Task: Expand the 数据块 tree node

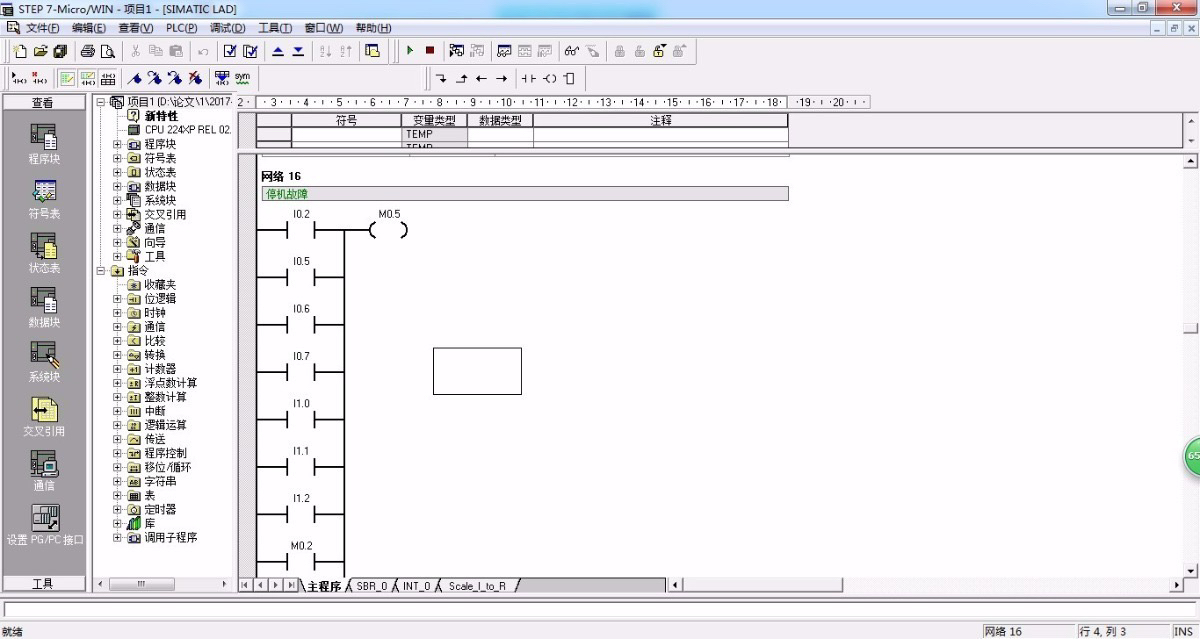Action: [117, 186]
